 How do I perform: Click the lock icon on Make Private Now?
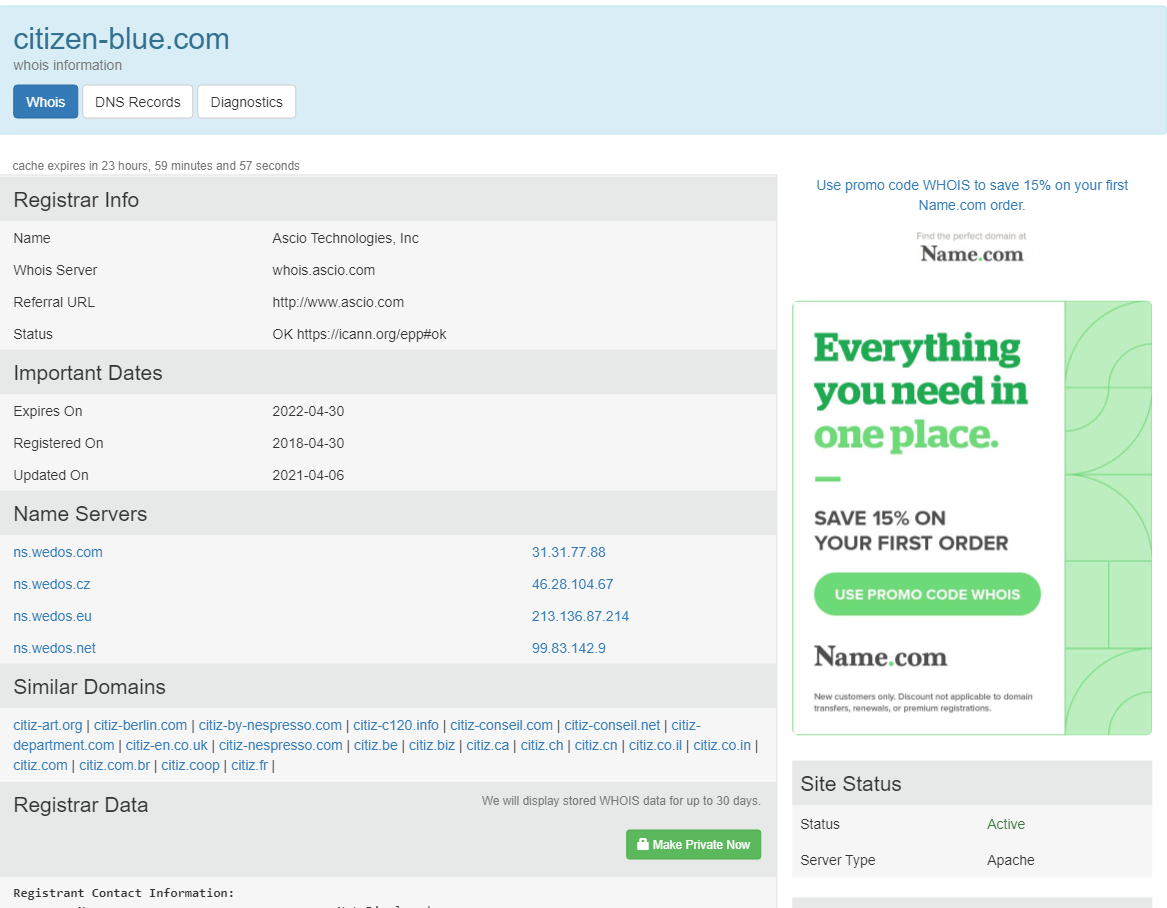click(x=643, y=844)
